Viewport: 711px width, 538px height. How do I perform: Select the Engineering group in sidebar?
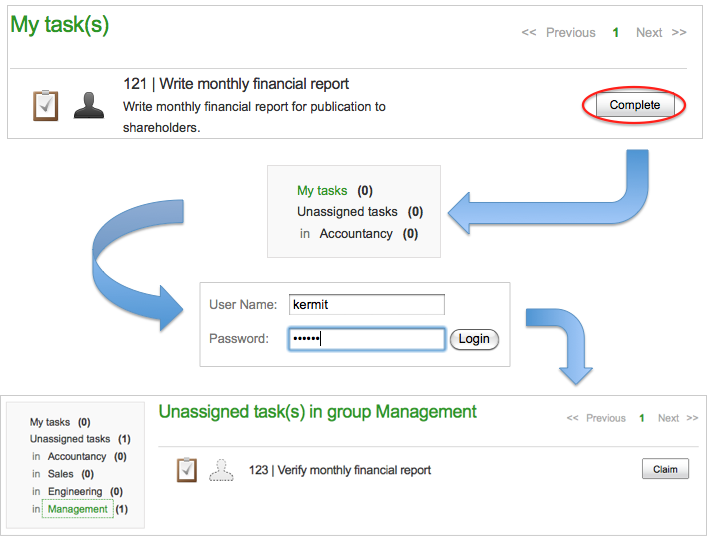pos(75,491)
